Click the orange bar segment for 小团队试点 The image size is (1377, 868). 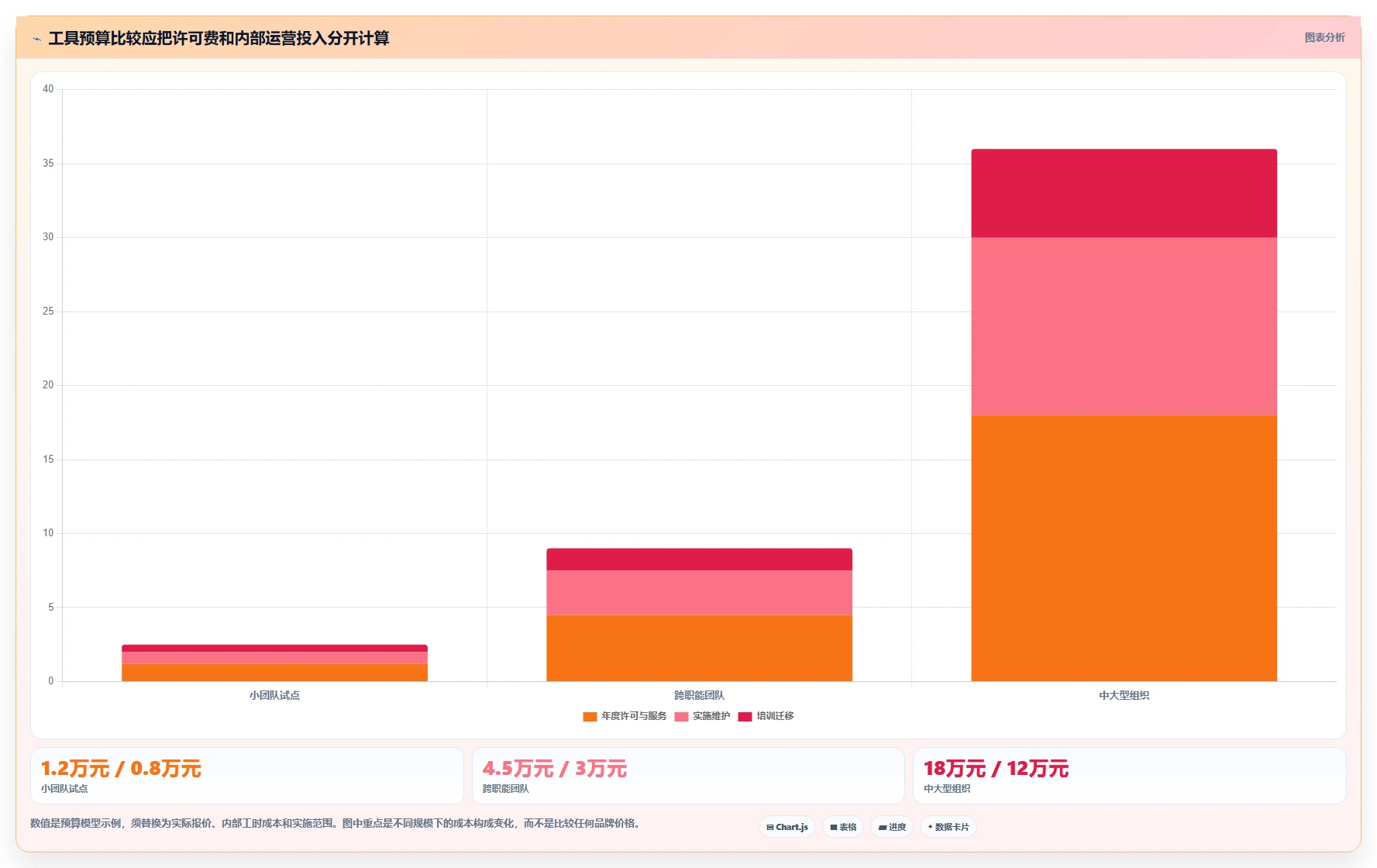(x=274, y=673)
